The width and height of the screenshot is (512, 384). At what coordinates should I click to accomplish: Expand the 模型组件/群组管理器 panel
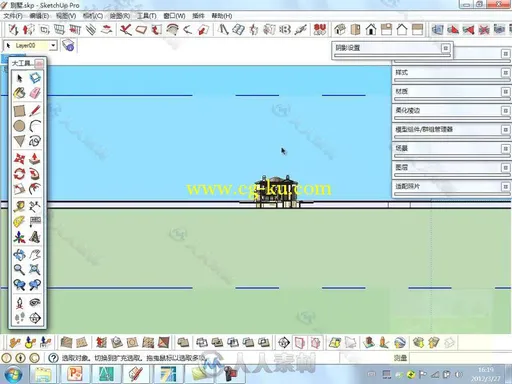(x=506, y=129)
